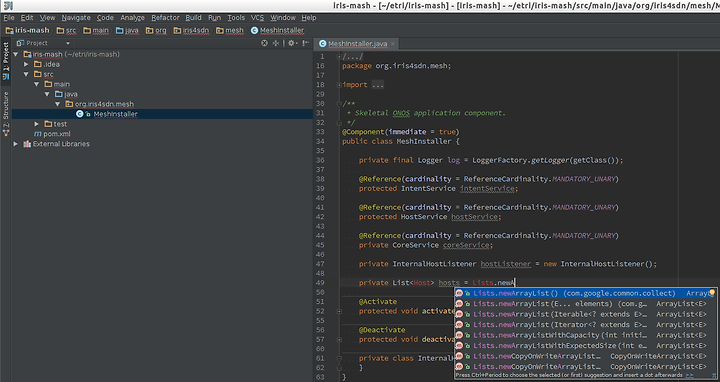
Task: Collapse the java folder in the project tree
Action: 47,94
